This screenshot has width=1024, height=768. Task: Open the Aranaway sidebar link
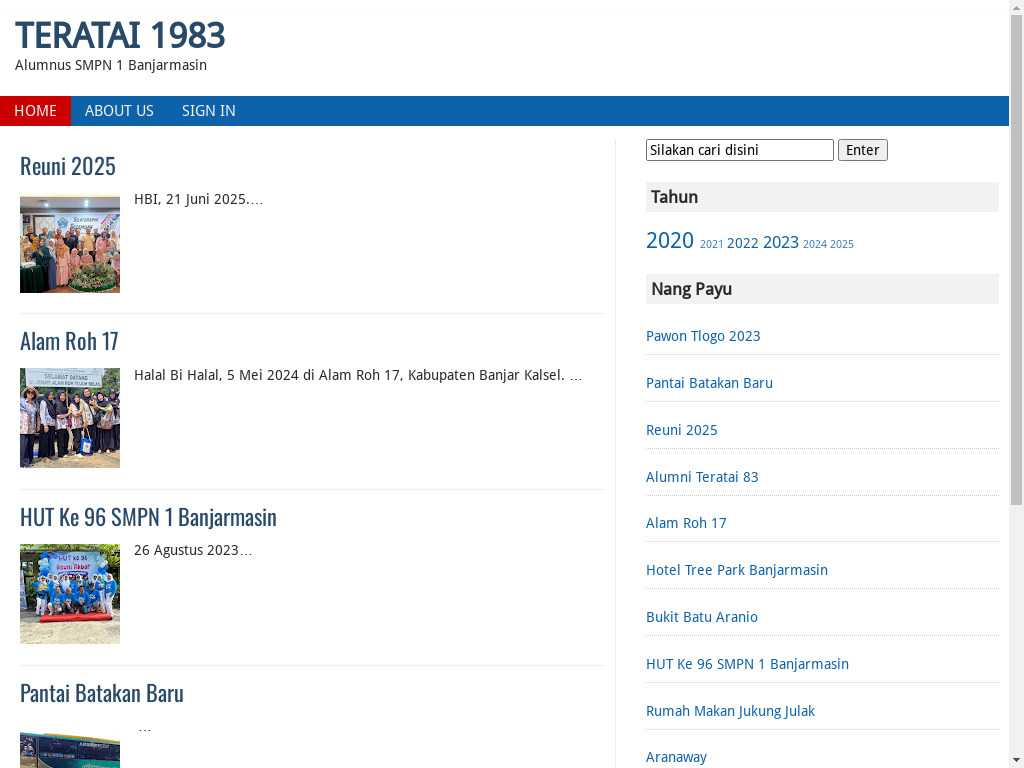[676, 758]
